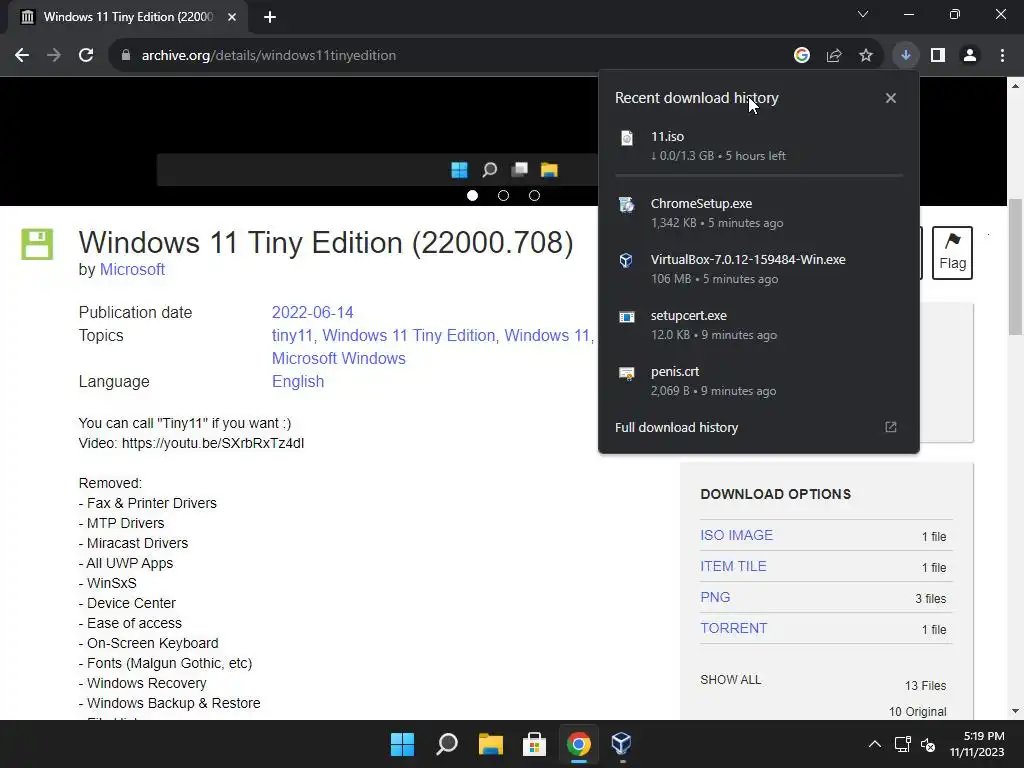The image size is (1024, 768).
Task: Open the Windows Start menu
Action: pyautogui.click(x=402, y=744)
